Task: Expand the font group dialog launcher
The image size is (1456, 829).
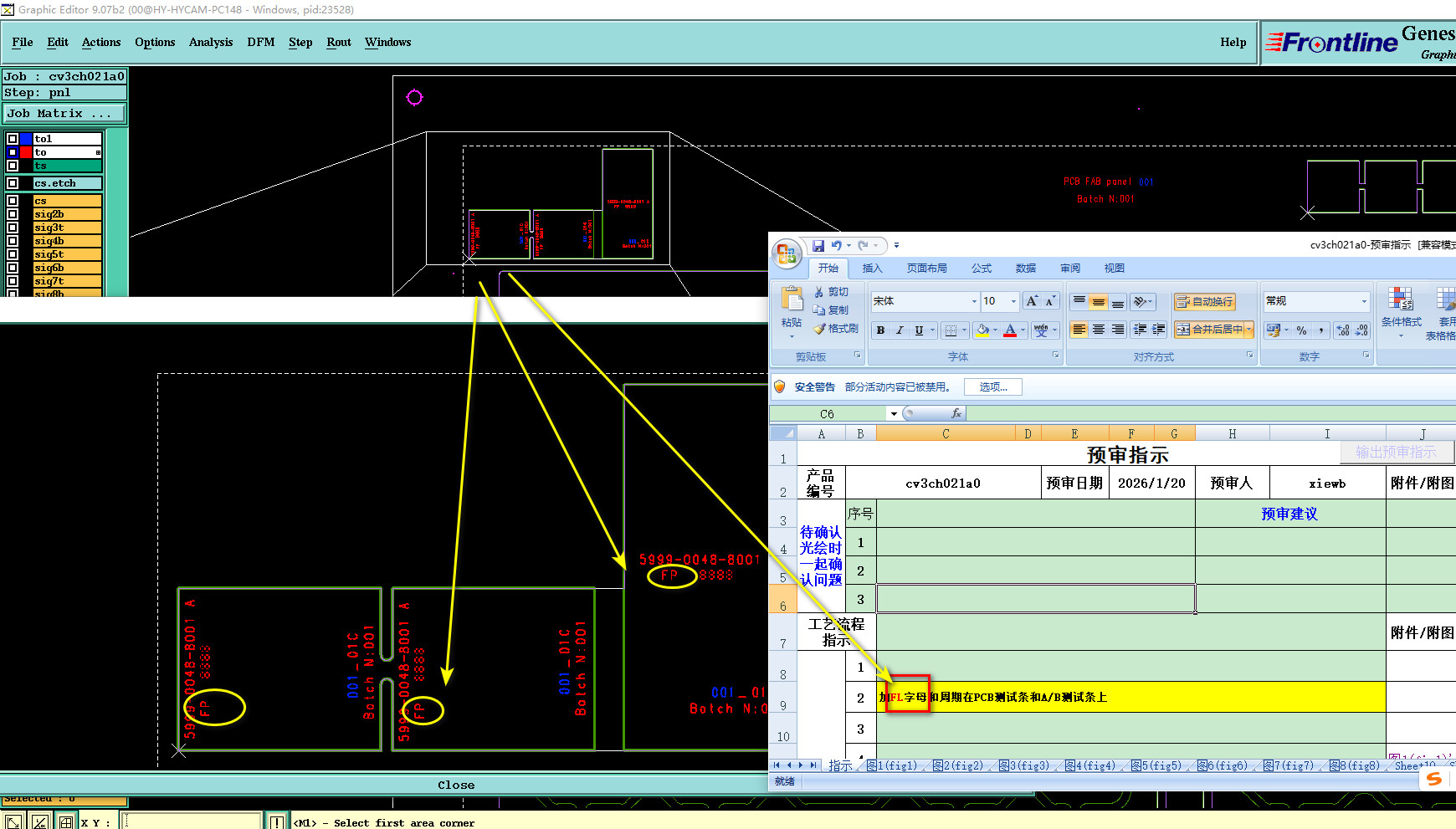Action: point(1056,356)
